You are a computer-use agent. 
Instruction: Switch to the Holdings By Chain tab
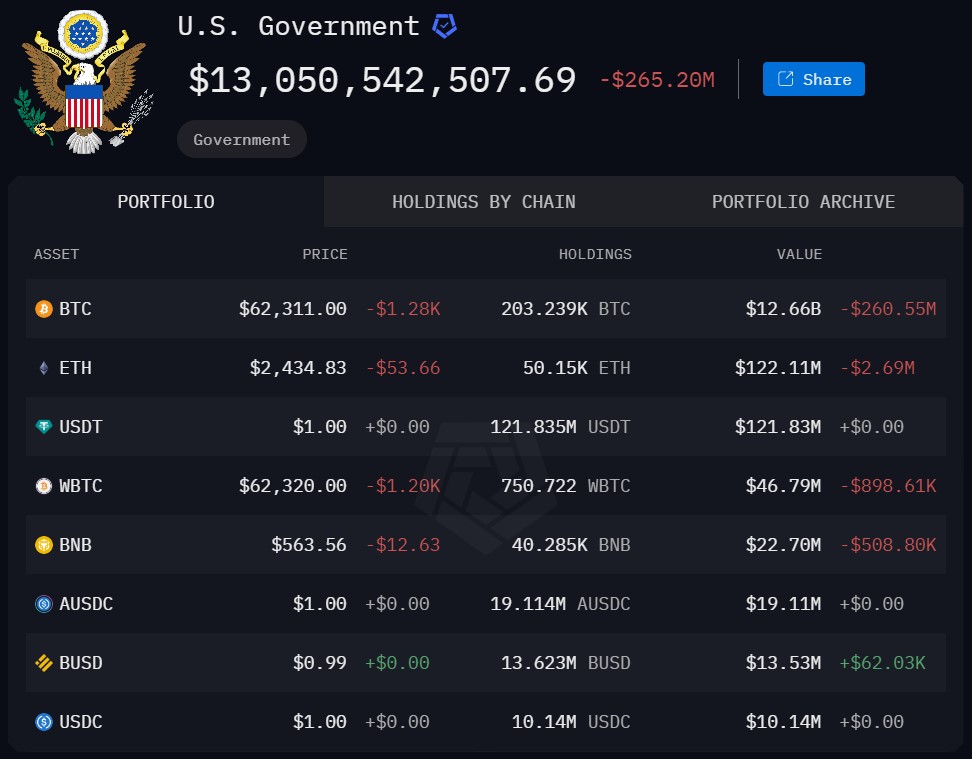click(x=483, y=202)
